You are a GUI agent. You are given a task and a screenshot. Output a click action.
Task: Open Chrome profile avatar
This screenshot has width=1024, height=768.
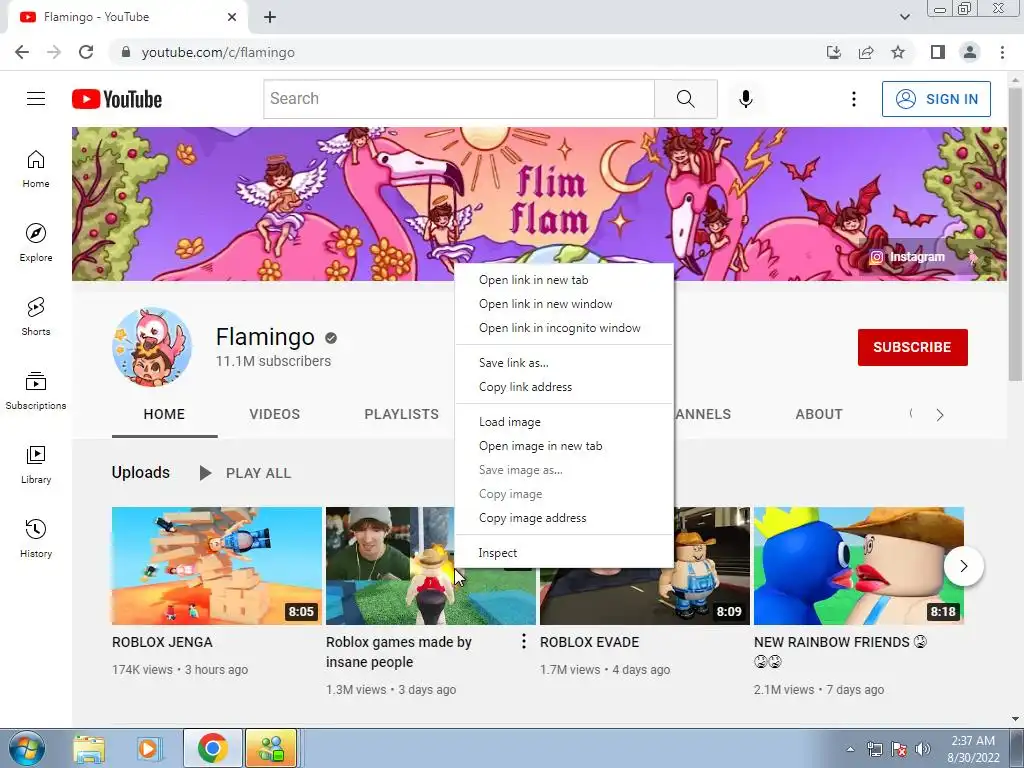(970, 52)
